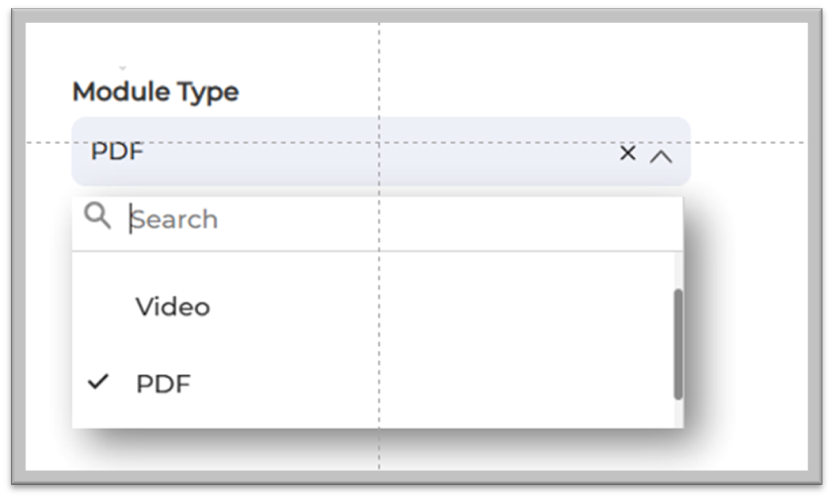Click the scrollbar track below the thumb
The image size is (833, 499).
click(678, 412)
